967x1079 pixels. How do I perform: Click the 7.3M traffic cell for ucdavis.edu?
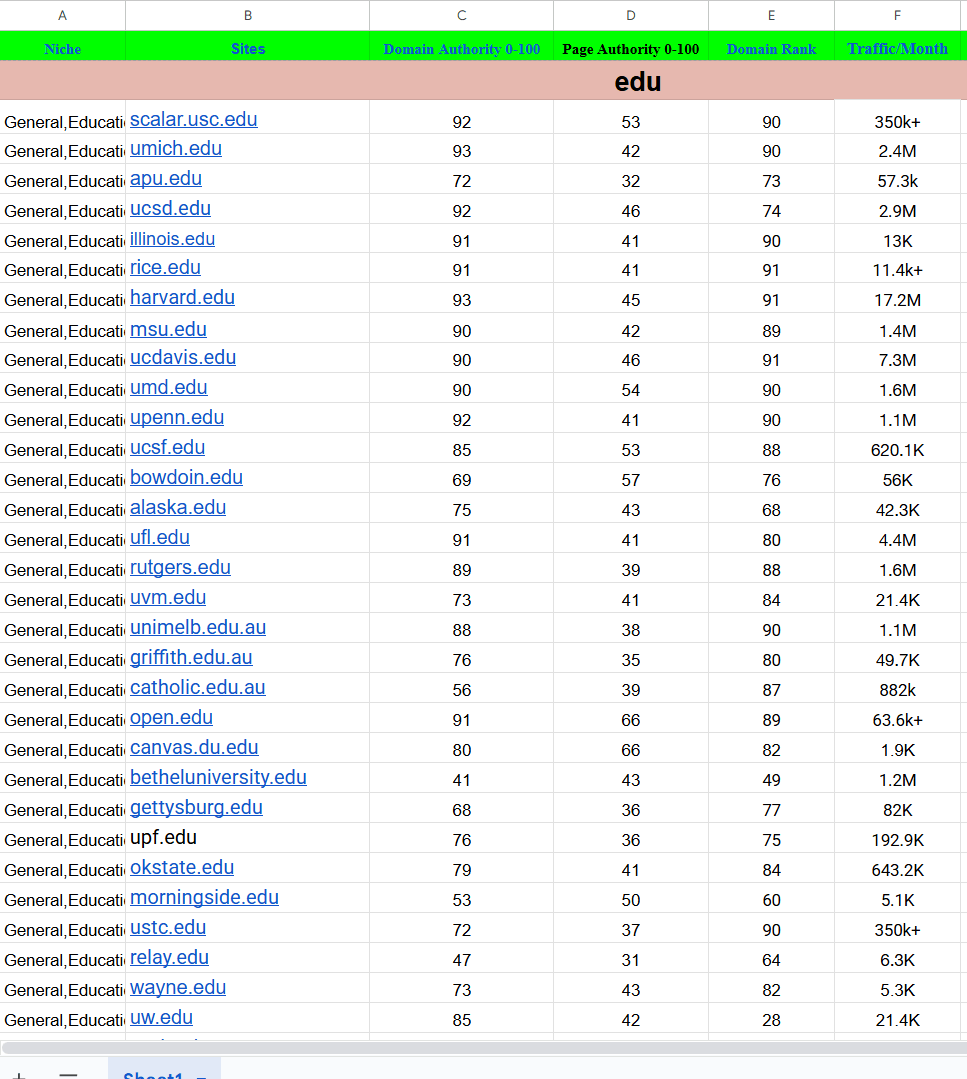pyautogui.click(x=897, y=360)
